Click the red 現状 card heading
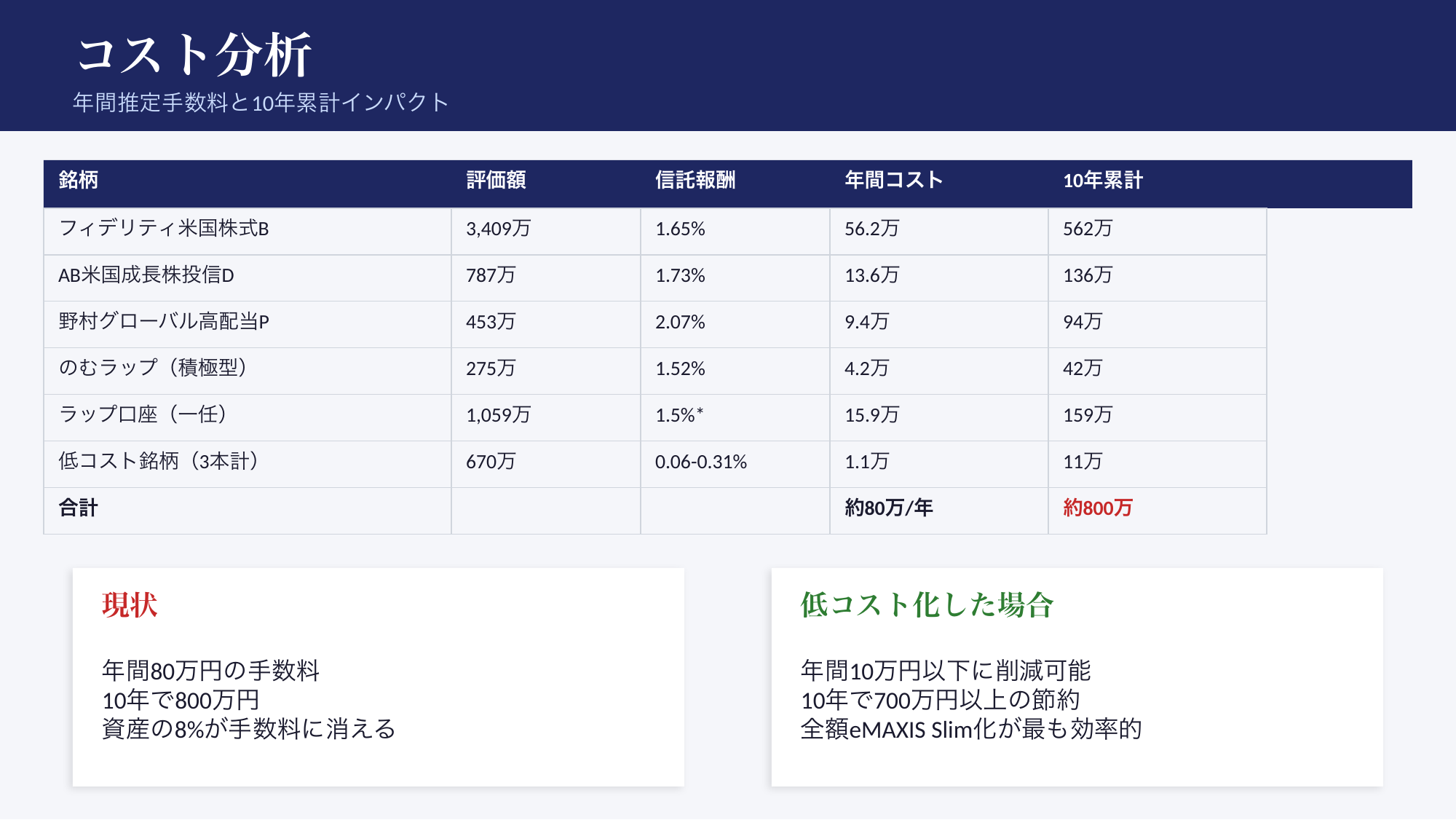Viewport: 1456px width, 820px height. tap(130, 605)
